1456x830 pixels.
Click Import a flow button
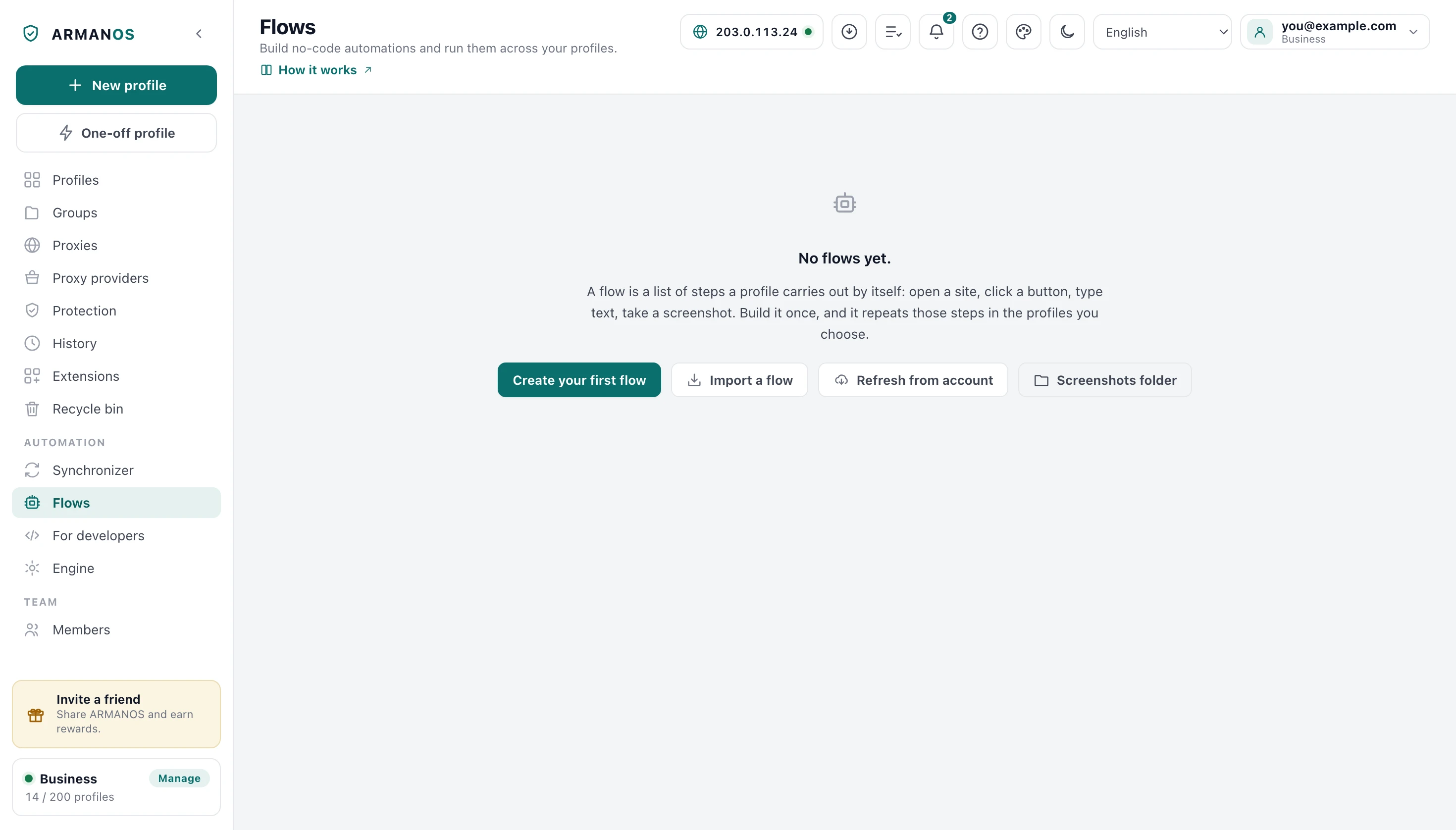coord(739,380)
